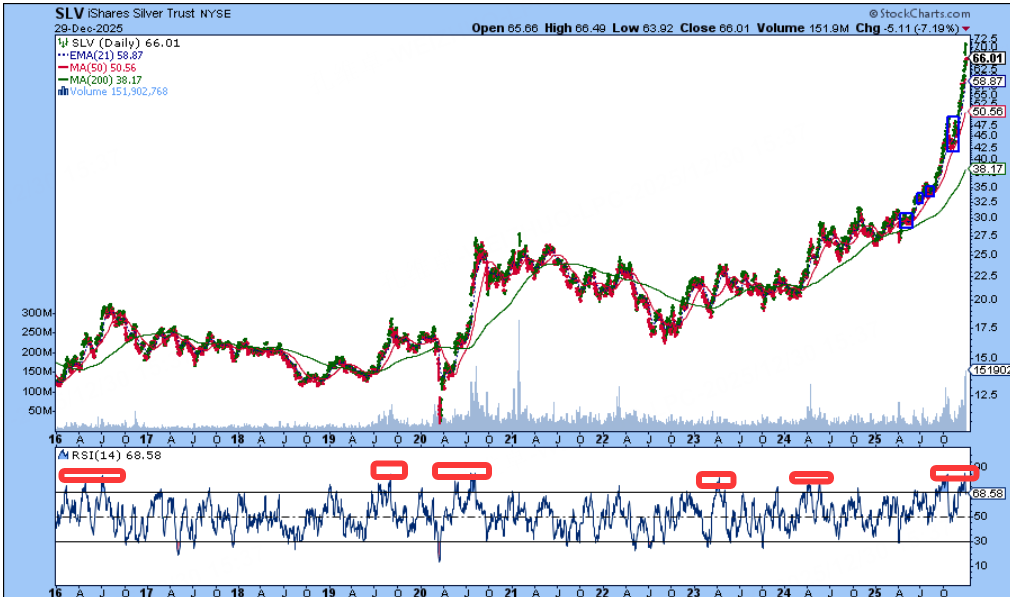The image size is (1010, 597).
Task: Select the SLV (Daily) 66.01 legend entry
Action: (x=126, y=43)
